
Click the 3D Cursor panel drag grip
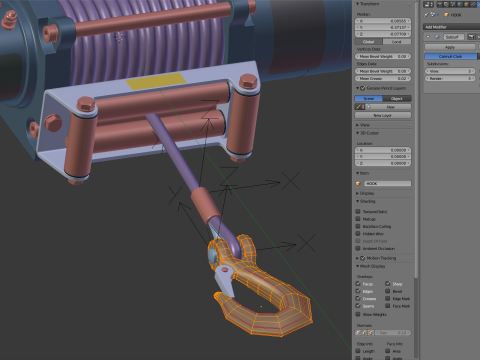[409, 133]
